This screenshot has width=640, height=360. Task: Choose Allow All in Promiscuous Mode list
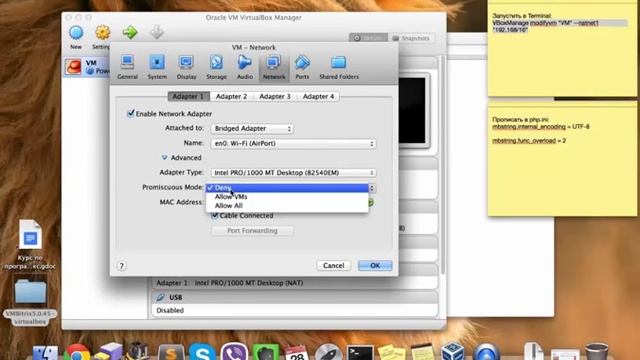pos(287,206)
